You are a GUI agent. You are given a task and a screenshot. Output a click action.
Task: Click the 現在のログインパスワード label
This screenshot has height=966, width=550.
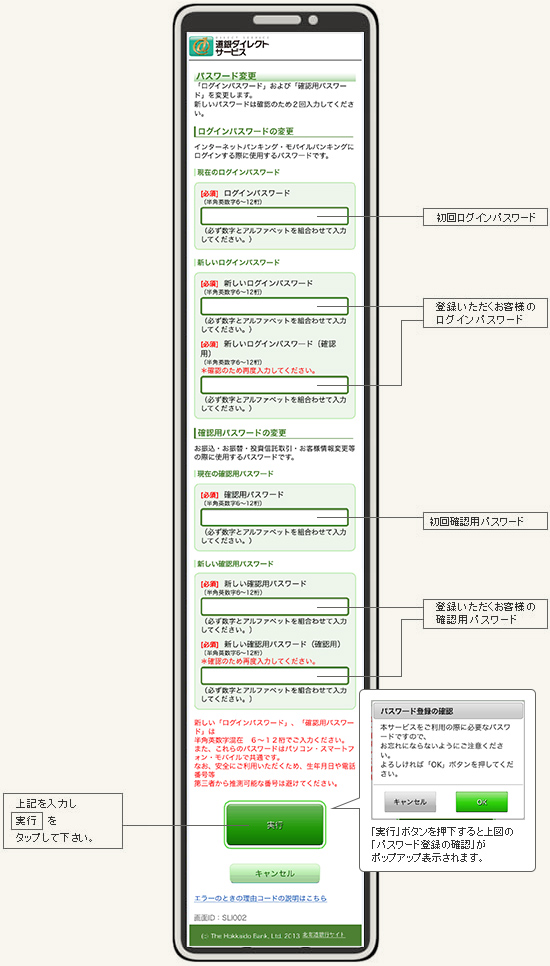point(238,172)
